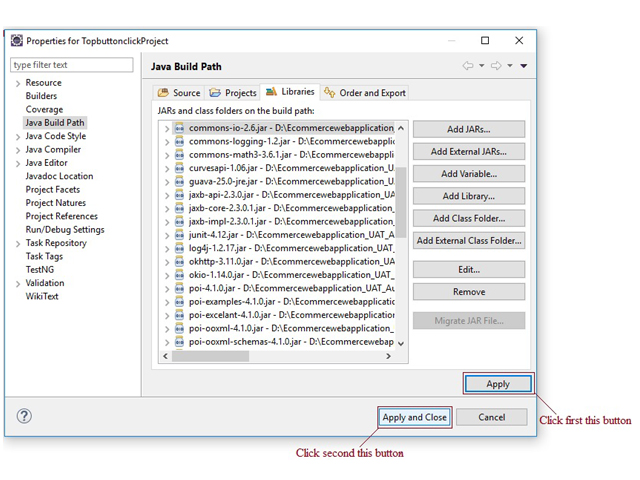Select Javadoc Location in the tree

click(x=59, y=176)
